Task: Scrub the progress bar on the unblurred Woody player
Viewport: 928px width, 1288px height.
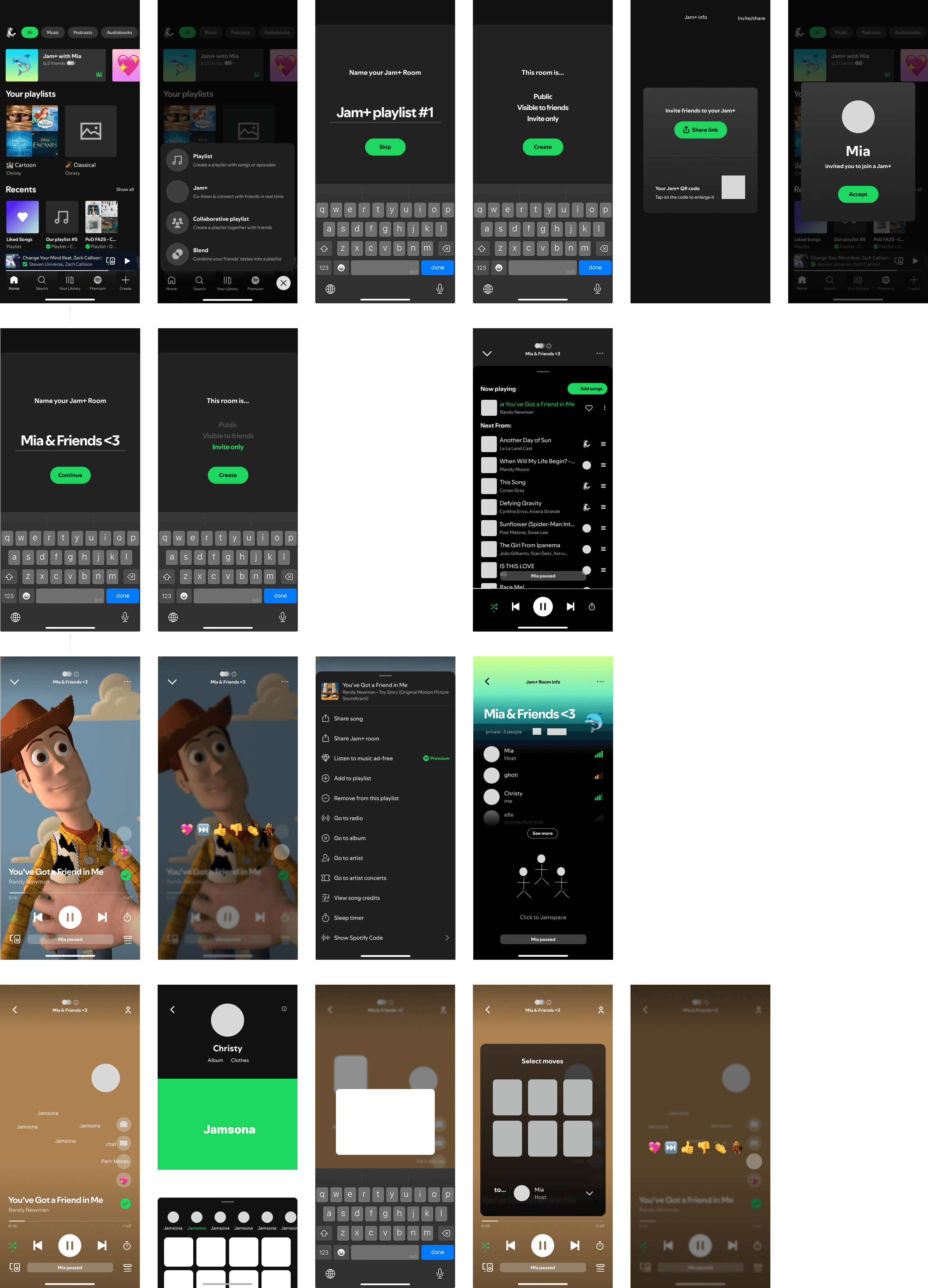Action: (70, 893)
